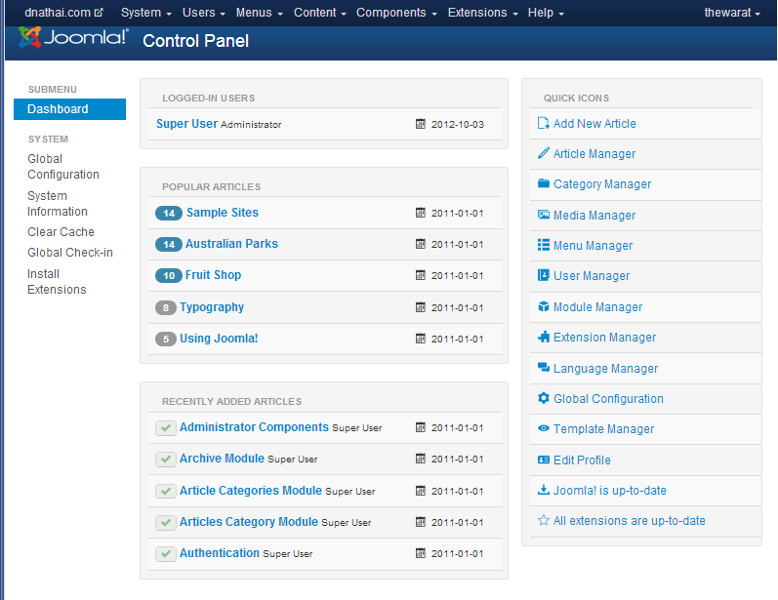This screenshot has width=778, height=600.
Task: Click the 8 hits badge for Typography
Action: click(166, 308)
